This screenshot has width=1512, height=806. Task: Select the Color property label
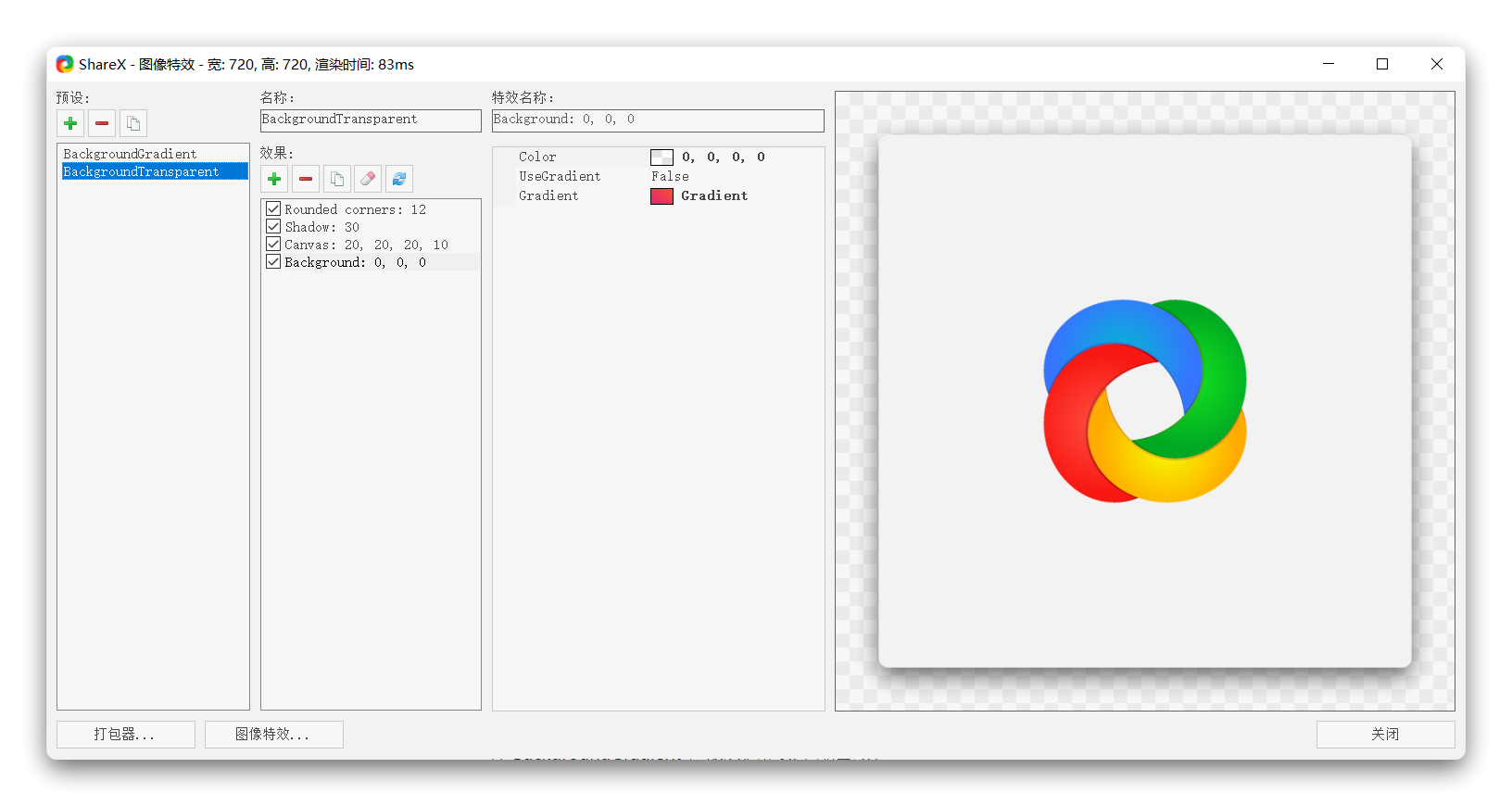tap(537, 157)
